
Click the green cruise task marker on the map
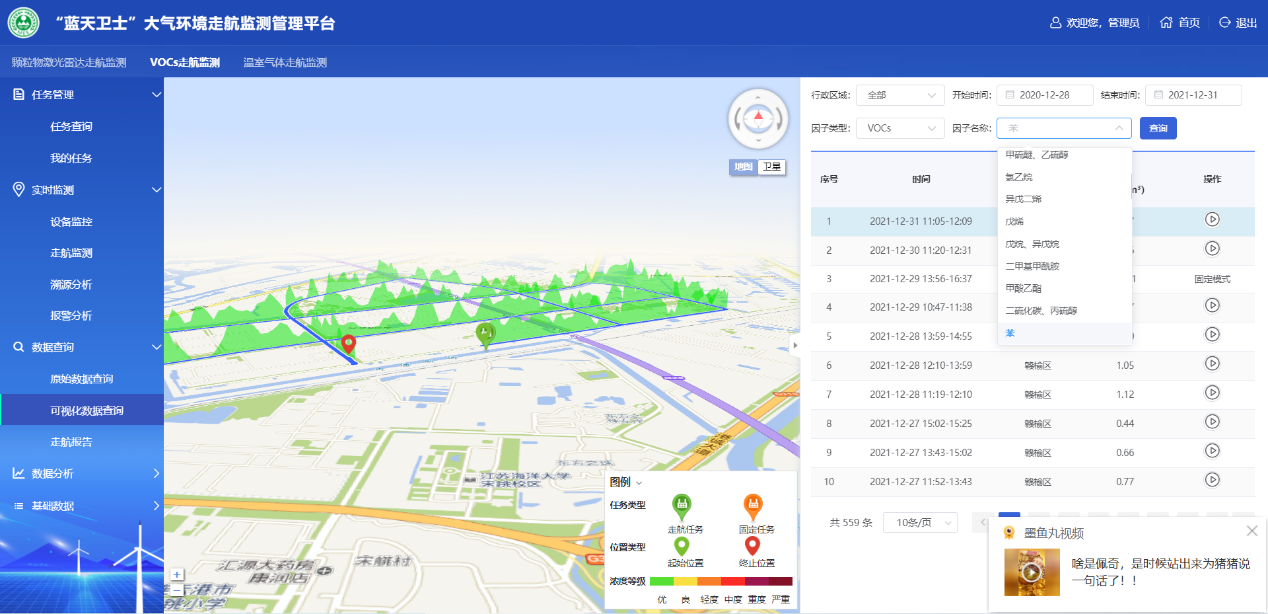pyautogui.click(x=485, y=334)
